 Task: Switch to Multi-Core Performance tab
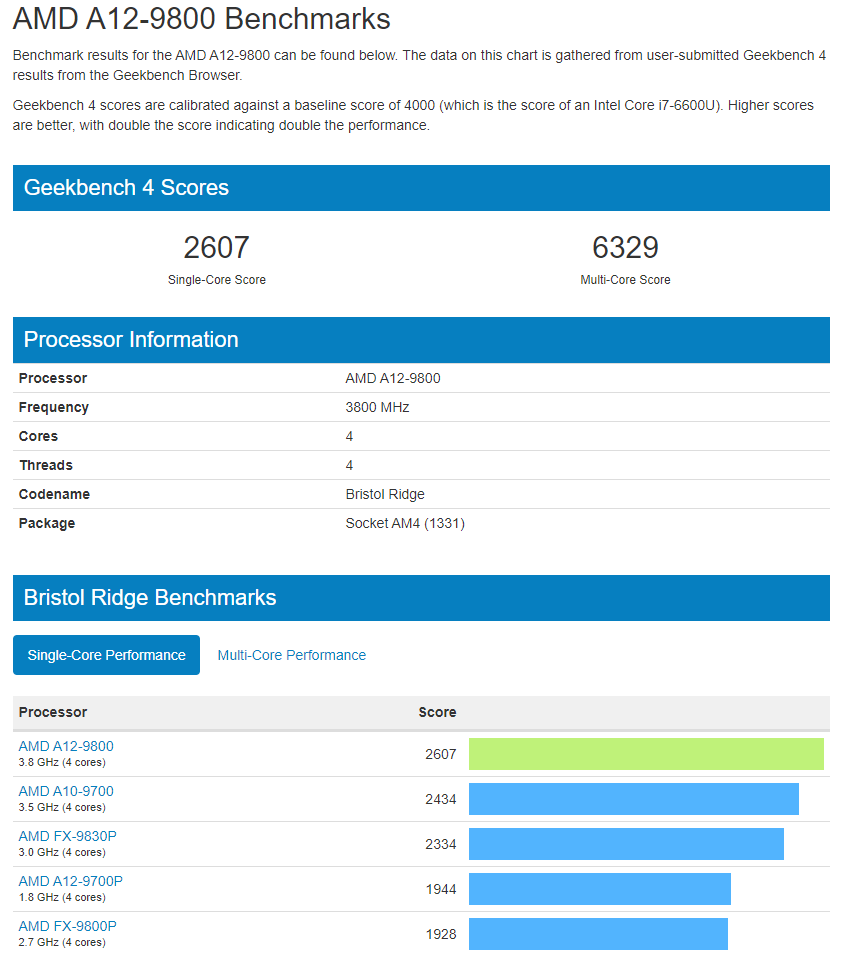(291, 655)
